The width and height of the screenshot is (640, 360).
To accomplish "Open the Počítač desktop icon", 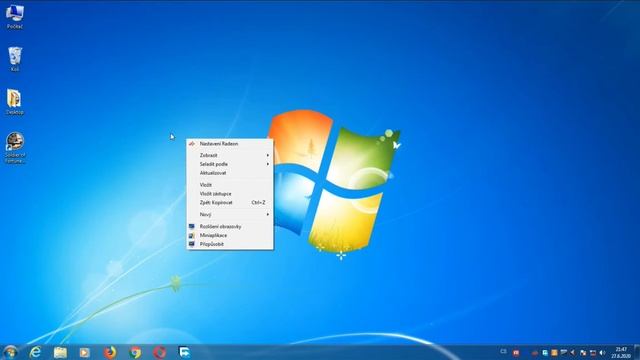I will point(15,16).
